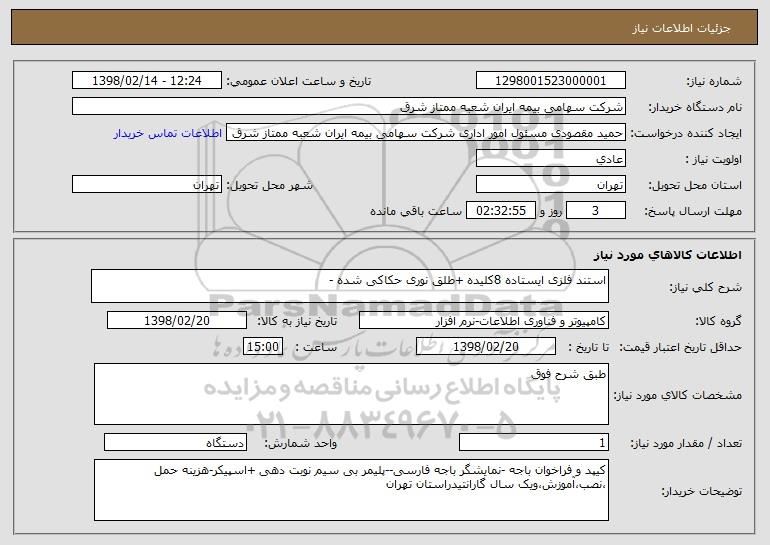Select counting unit field (دستگاه)
Viewport: 770px width, 545px height.
pos(175,442)
